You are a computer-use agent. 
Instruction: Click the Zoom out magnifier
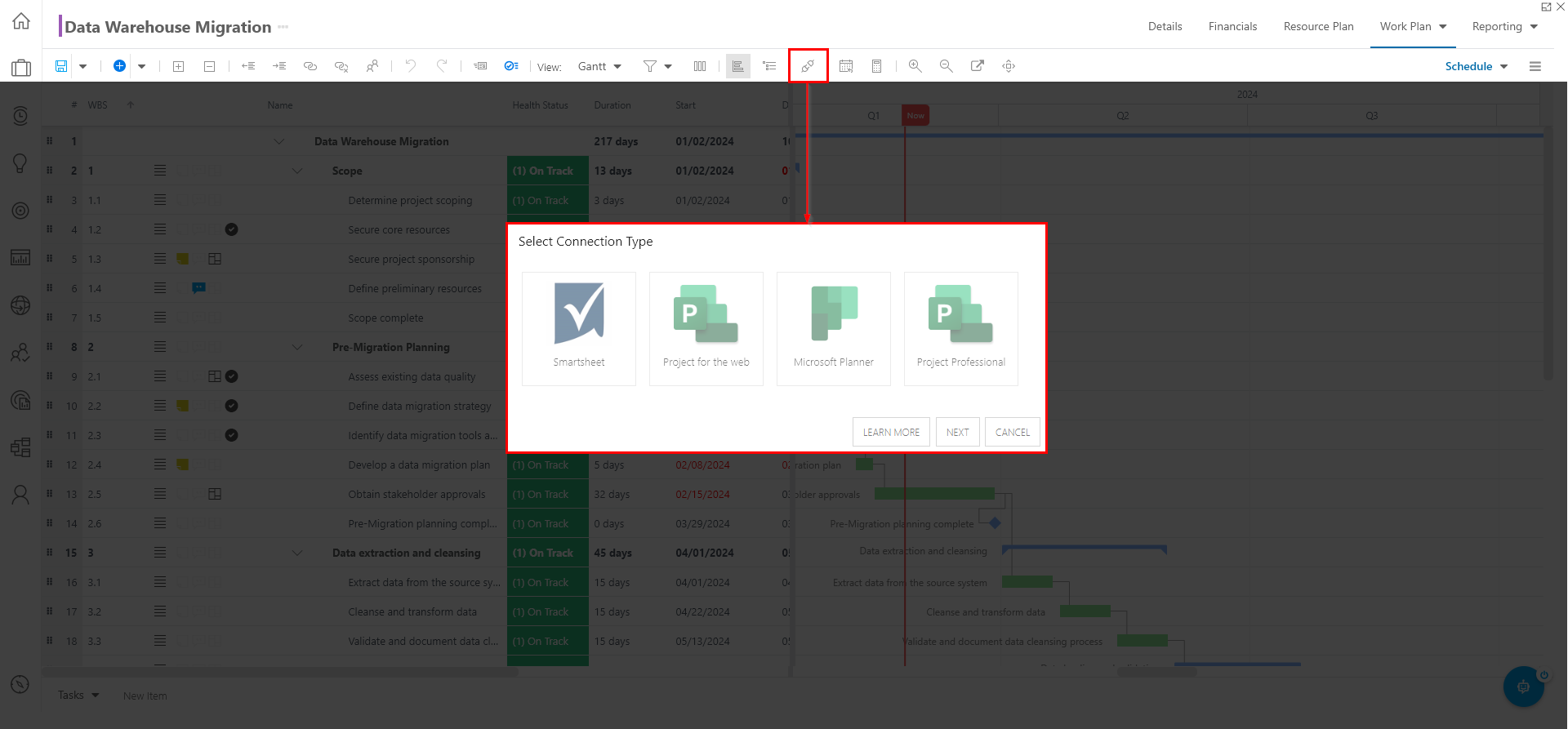click(x=946, y=66)
